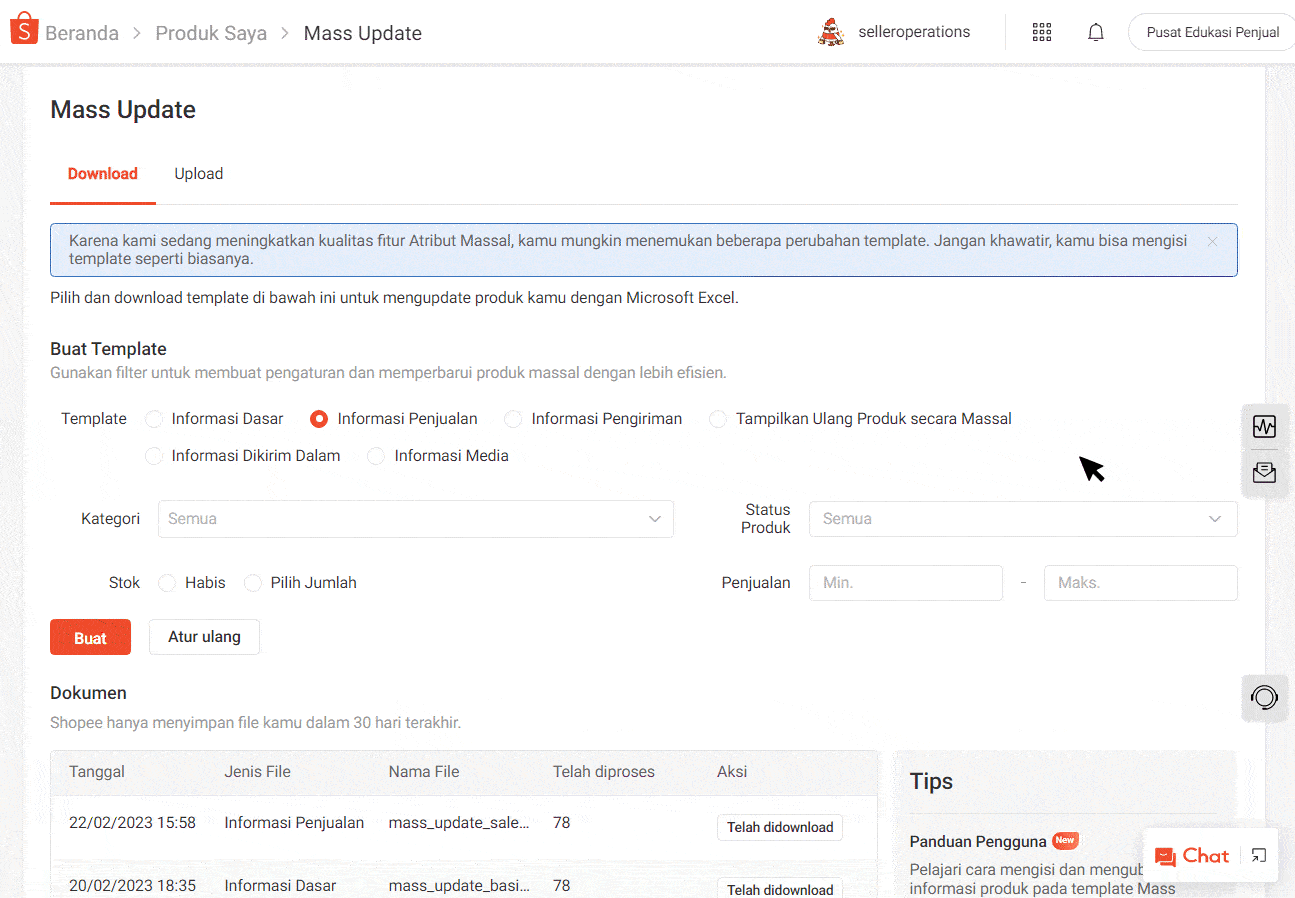This screenshot has height=898, width=1295.
Task: Open the apps grid menu icon
Action: (1041, 32)
